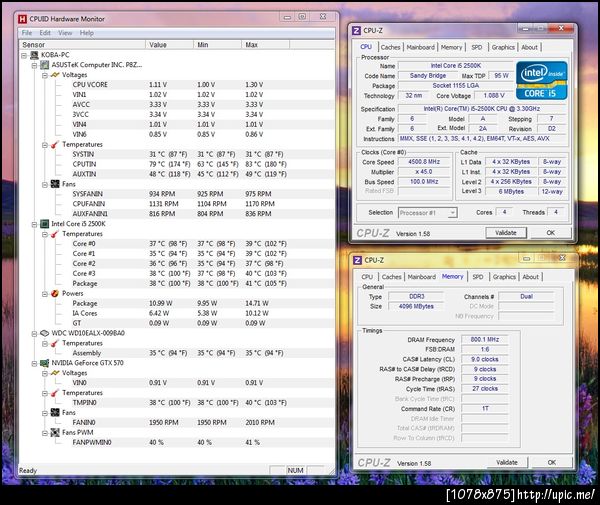Collapse the Intel Core i5 2500K node
Viewport: 600px width, 505px height.
click(x=36, y=224)
